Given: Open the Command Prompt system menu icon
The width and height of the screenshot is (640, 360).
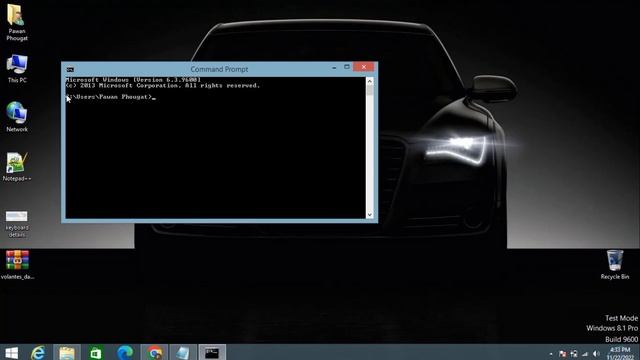Looking at the screenshot, I should (x=70, y=69).
